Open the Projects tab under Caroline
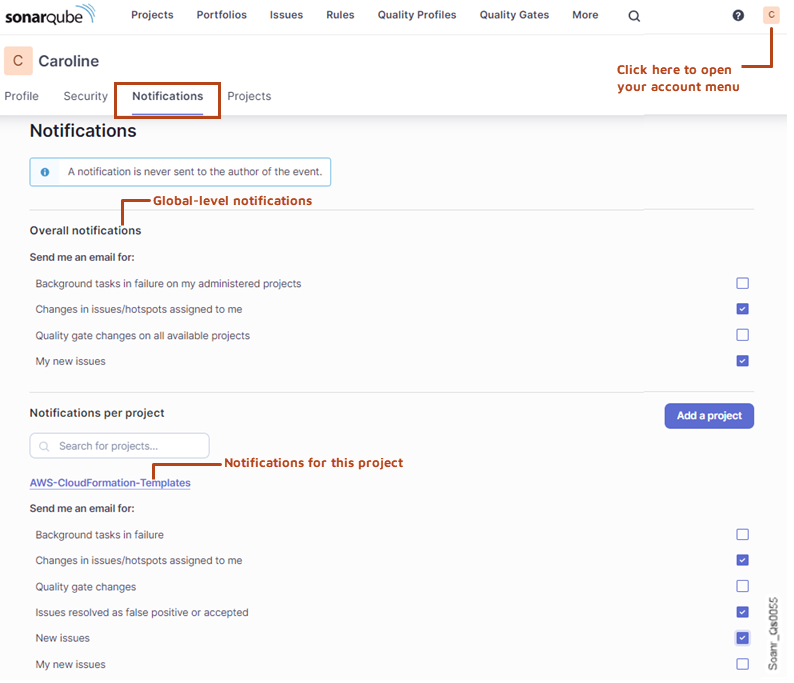The width and height of the screenshot is (794, 683). click(x=249, y=96)
